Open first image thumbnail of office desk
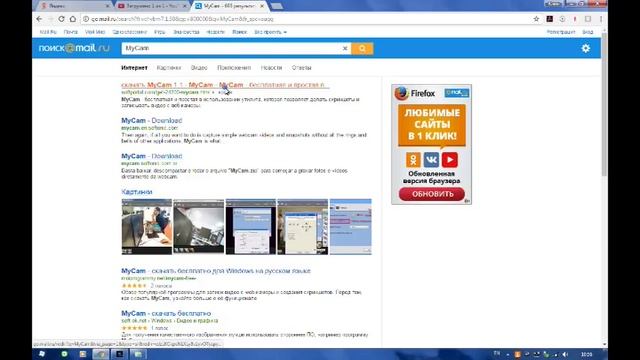 [x=147, y=227]
